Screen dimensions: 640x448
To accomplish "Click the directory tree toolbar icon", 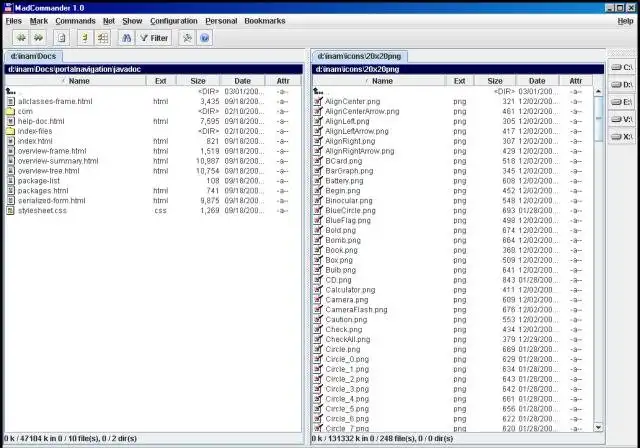I will tap(85, 38).
